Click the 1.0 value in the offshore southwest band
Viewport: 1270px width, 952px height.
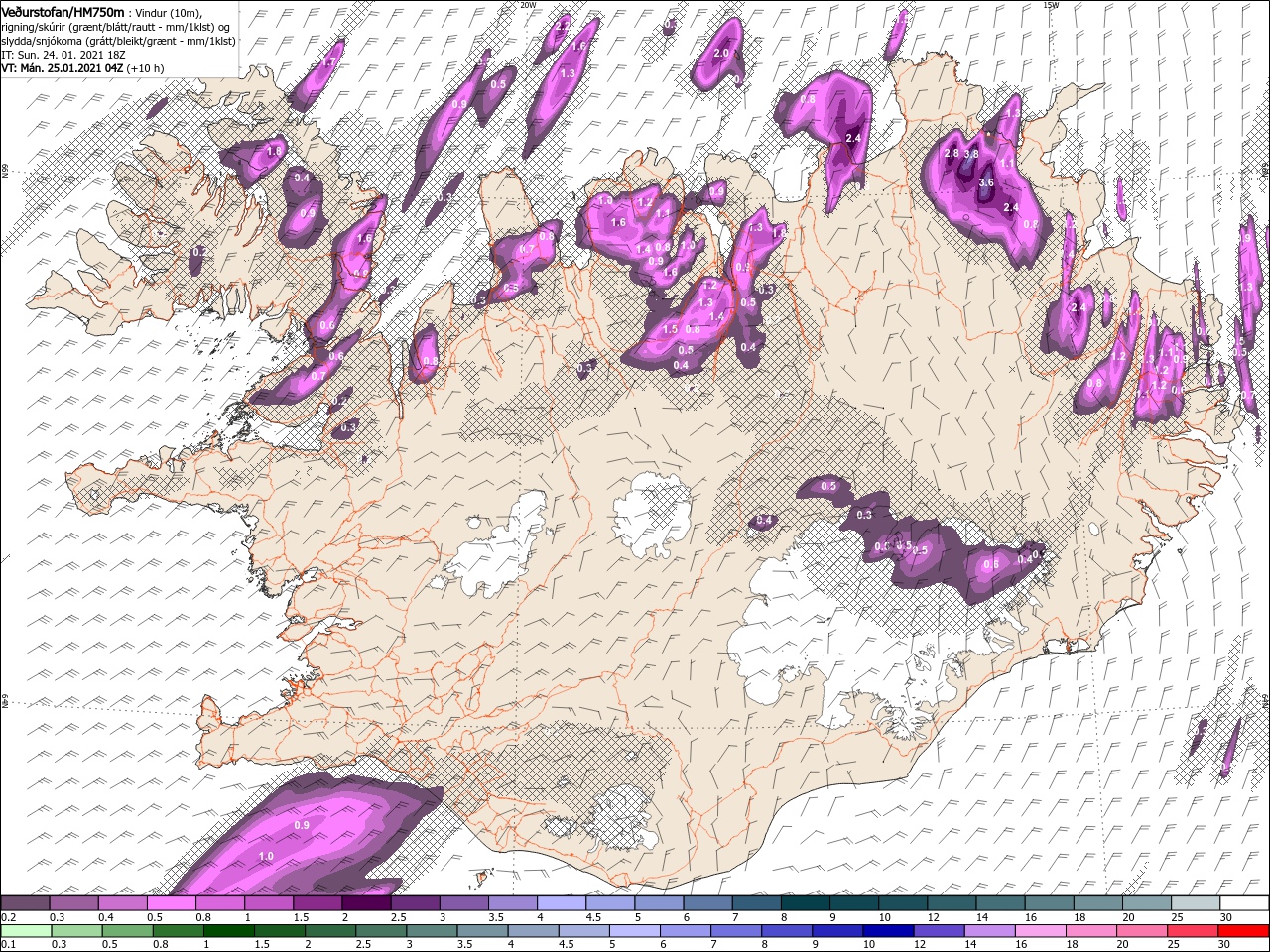point(266,856)
